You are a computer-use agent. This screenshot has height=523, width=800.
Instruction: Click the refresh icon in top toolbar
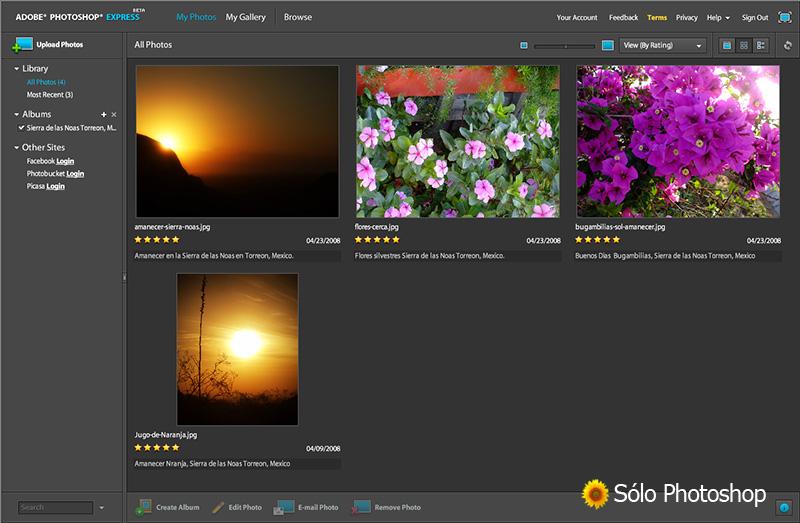pos(788,45)
